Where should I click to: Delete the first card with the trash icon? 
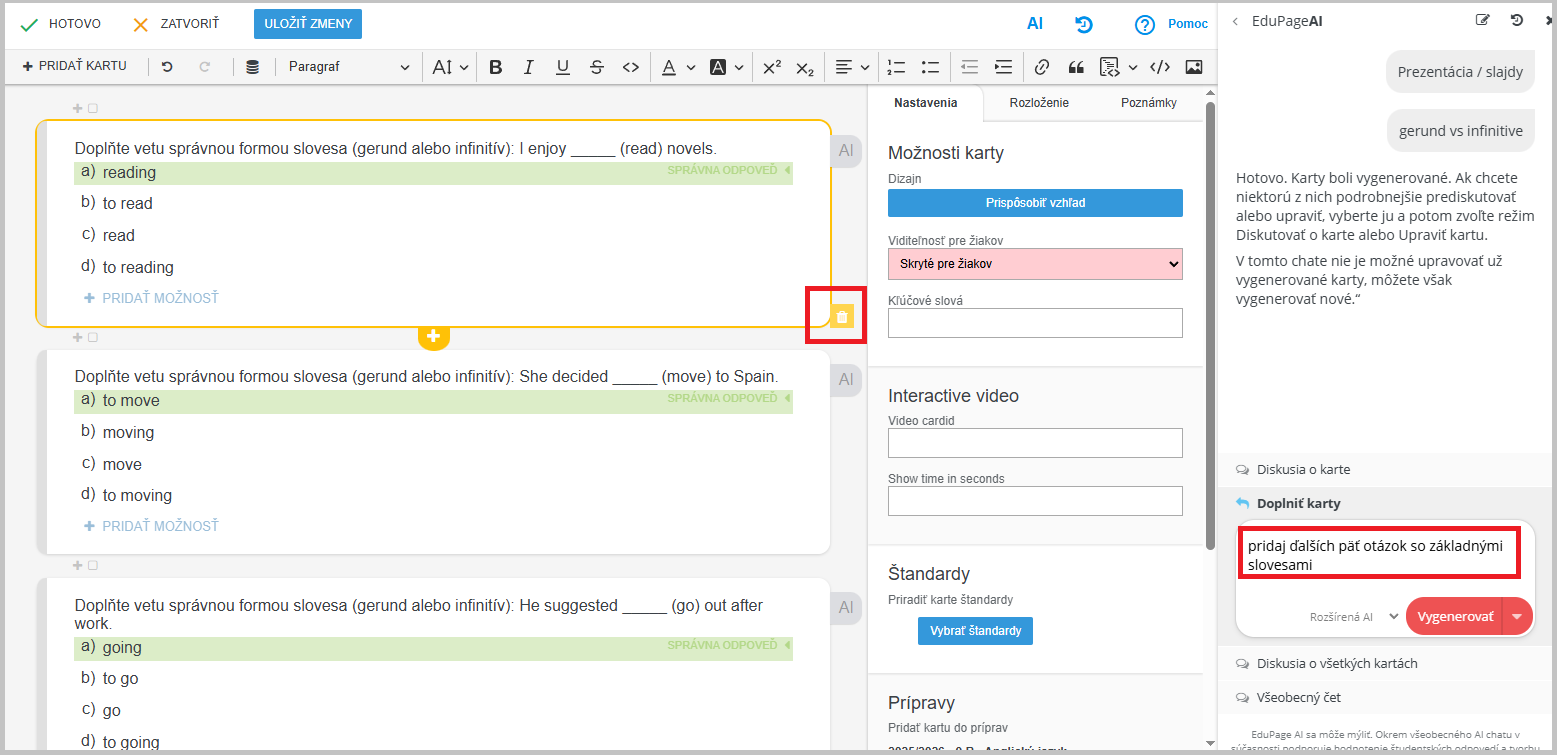pos(842,317)
